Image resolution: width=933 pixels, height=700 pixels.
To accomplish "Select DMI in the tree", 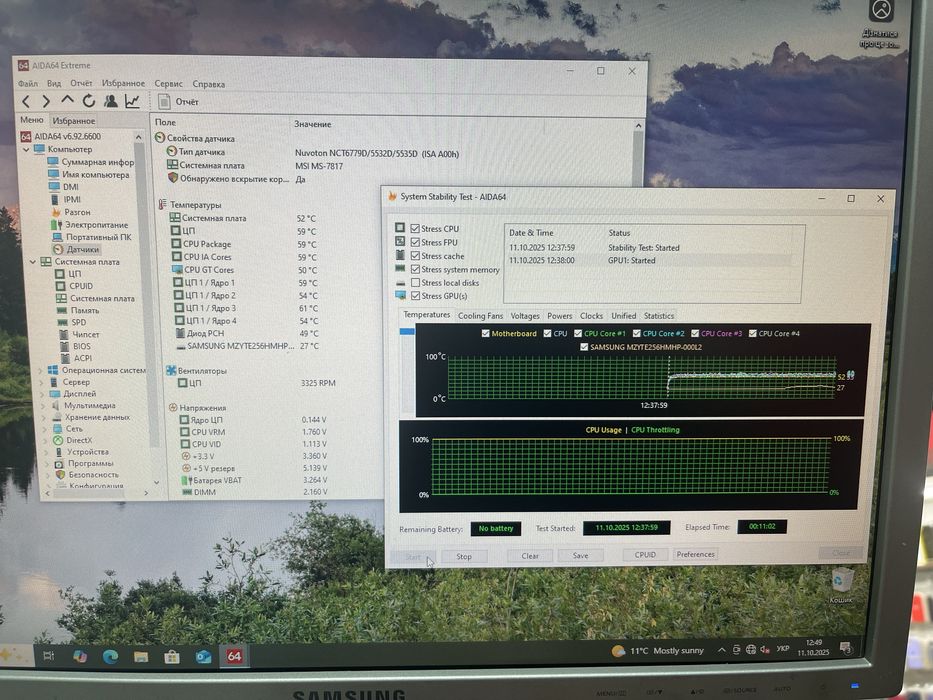I will tap(64, 187).
